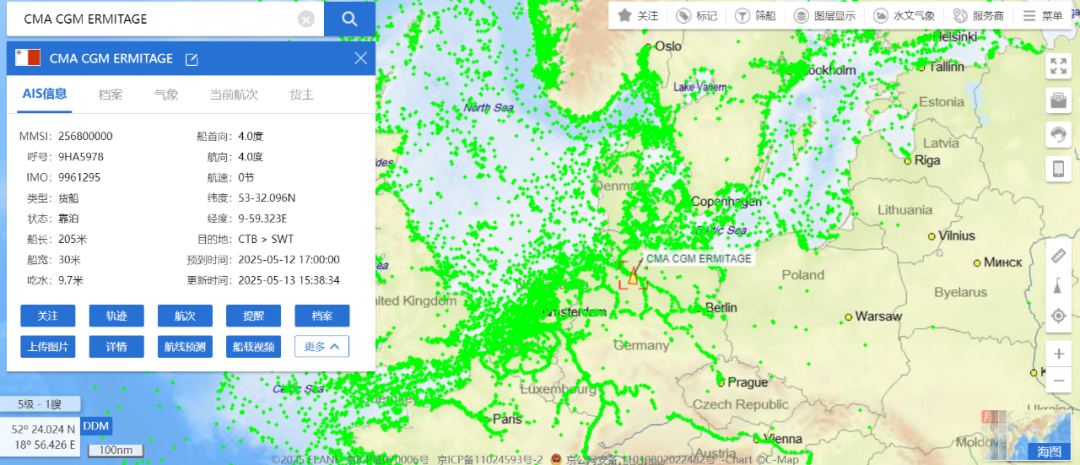This screenshot has width=1080, height=465.
Task: Collapse the 更多 expander
Action: point(322,347)
